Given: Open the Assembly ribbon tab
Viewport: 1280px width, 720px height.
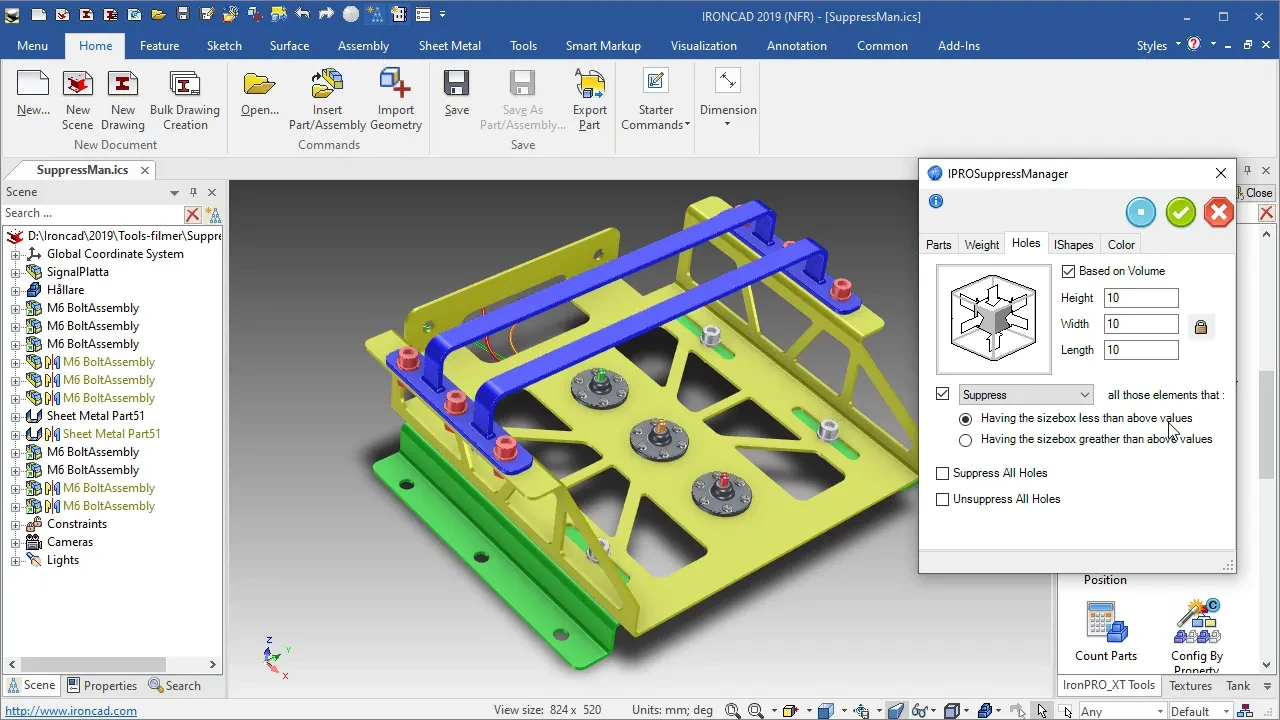Looking at the screenshot, I should (x=363, y=46).
